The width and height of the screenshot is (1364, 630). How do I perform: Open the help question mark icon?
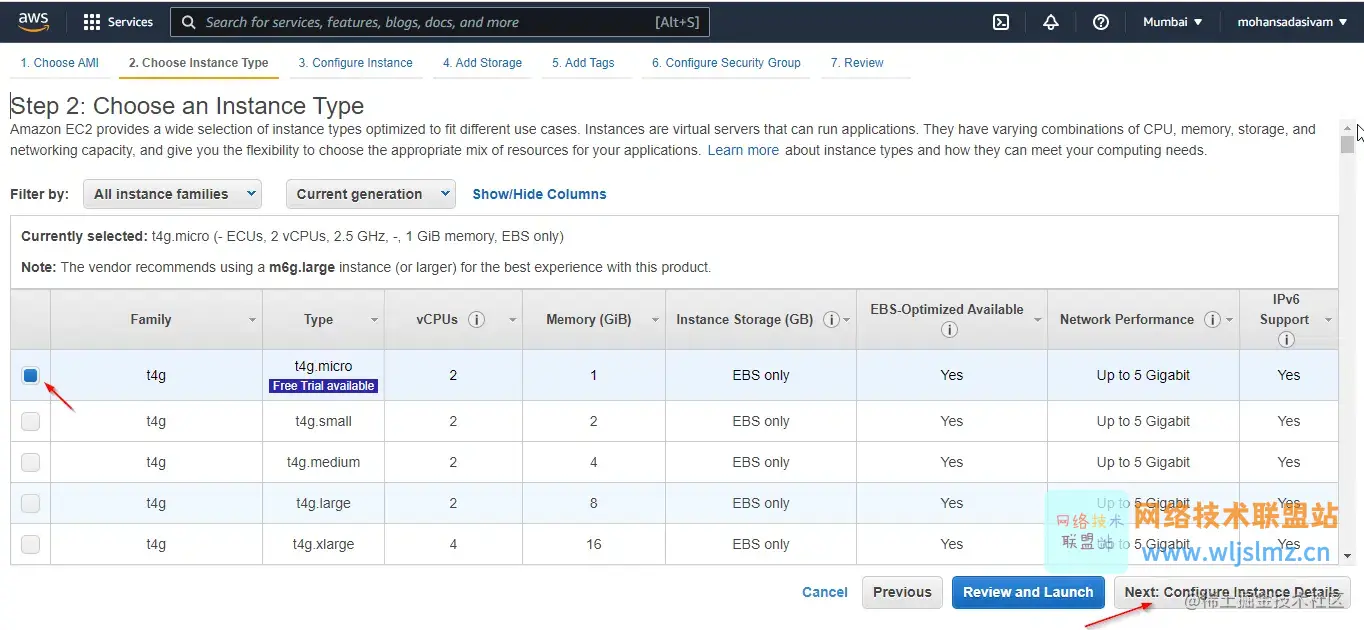point(1101,22)
